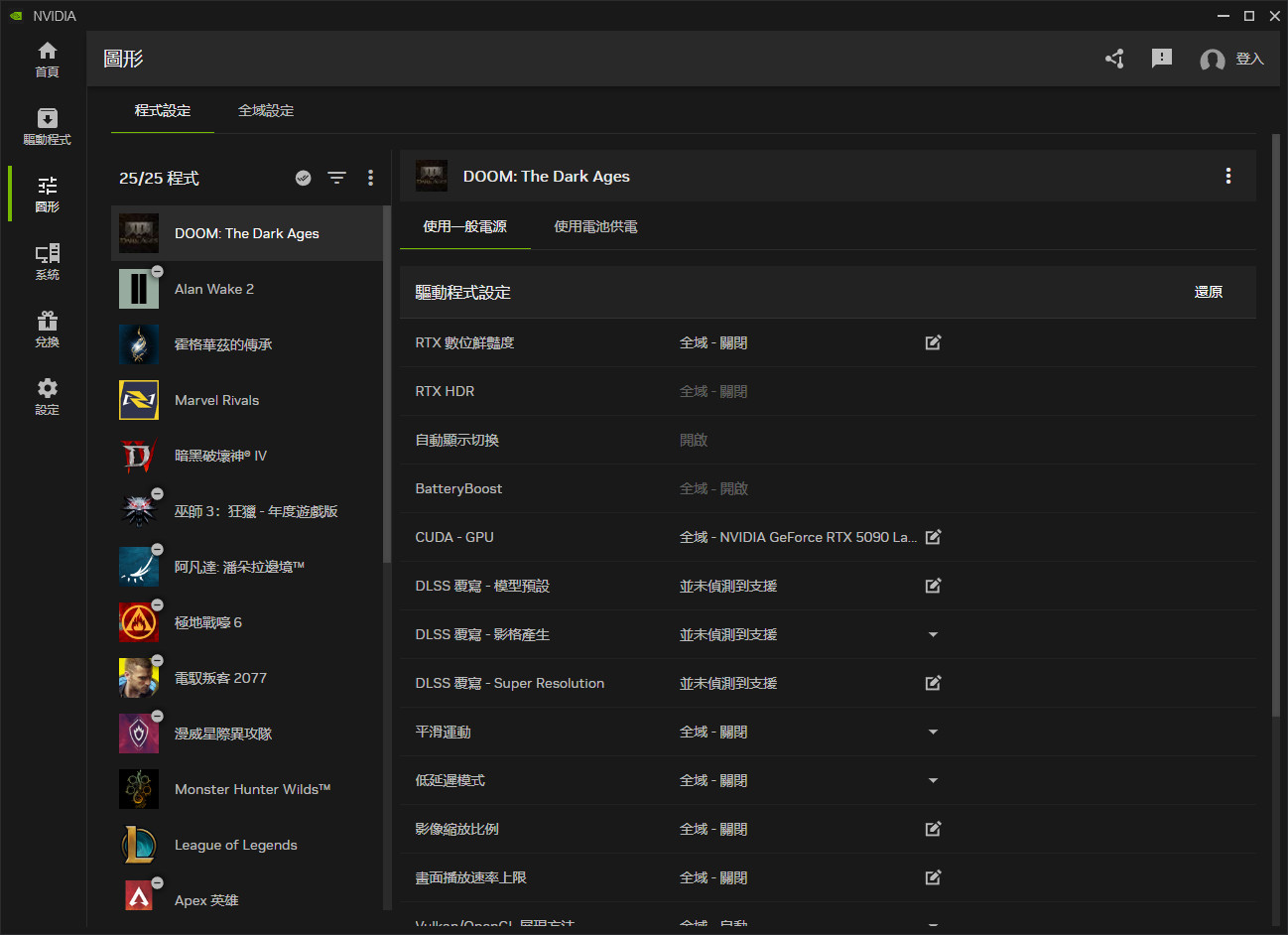Open DOOM header three-dot menu
Image resolution: width=1288 pixels, height=935 pixels.
pos(1228,176)
